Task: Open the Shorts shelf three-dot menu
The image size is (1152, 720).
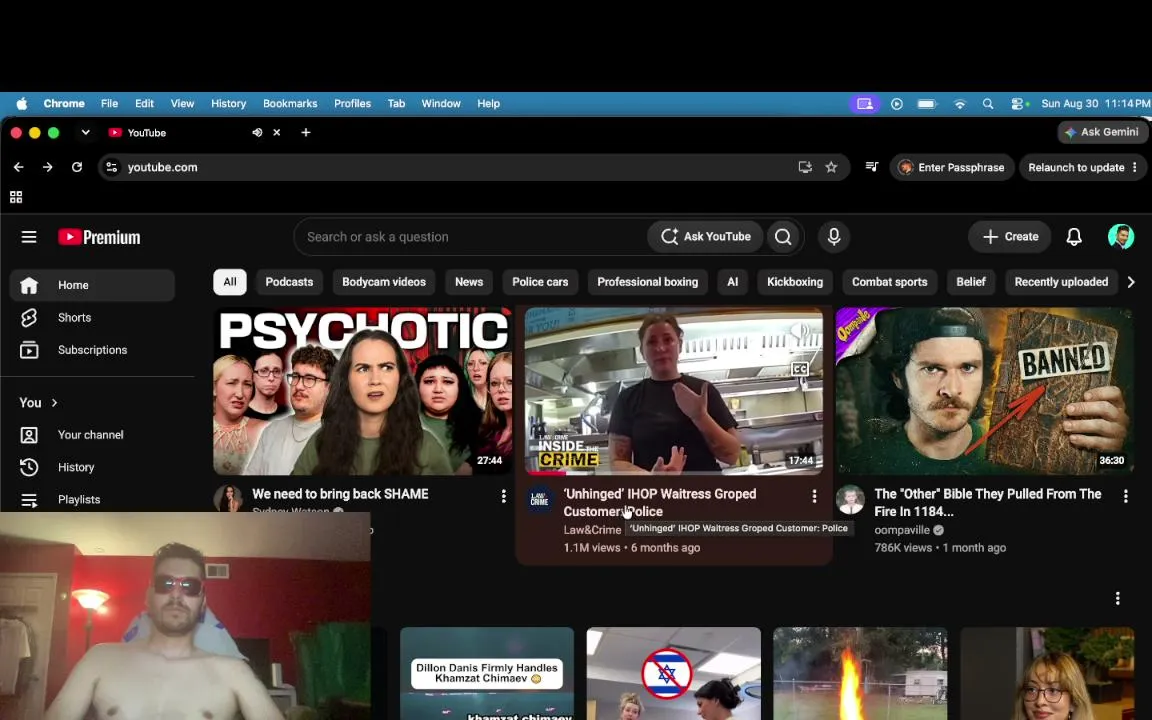Action: pos(1117,598)
